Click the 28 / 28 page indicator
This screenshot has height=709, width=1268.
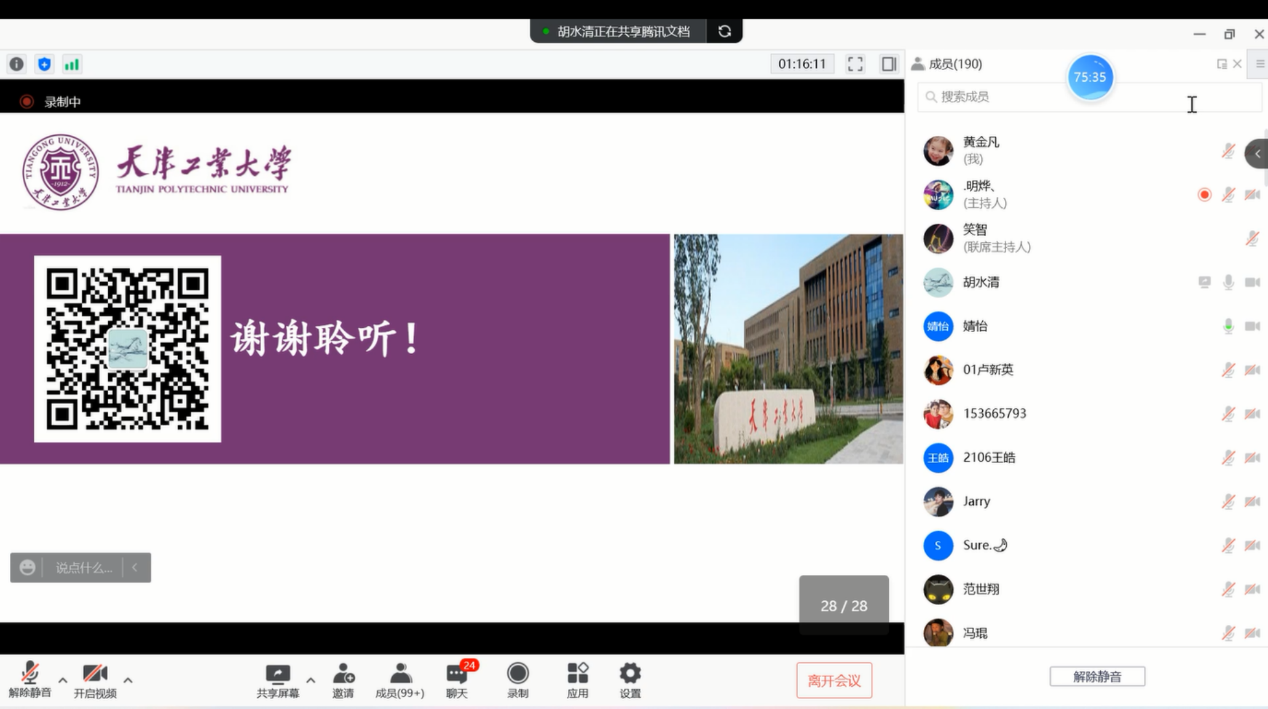[844, 605]
